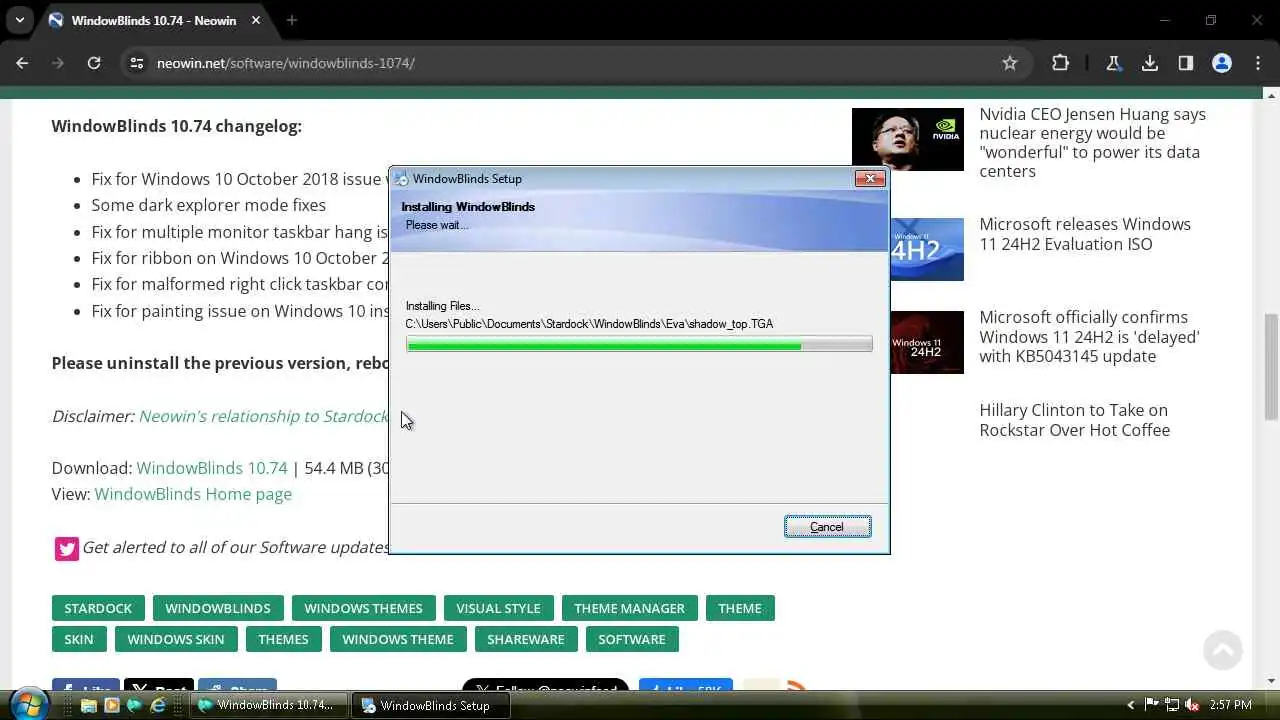
Task: Open the media player Quick Launch icon
Action: point(111,705)
